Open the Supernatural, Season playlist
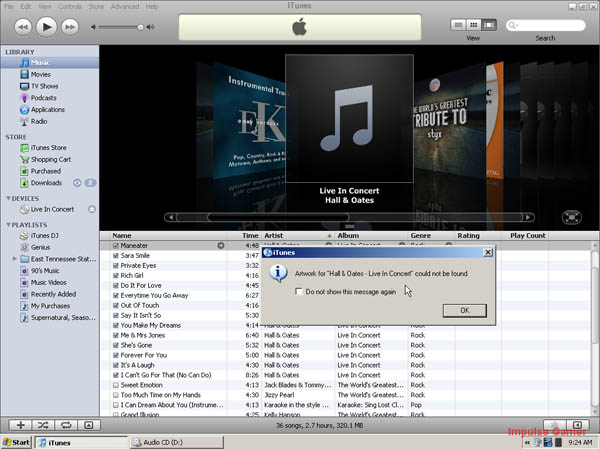600x450 pixels. pyautogui.click(x=63, y=318)
